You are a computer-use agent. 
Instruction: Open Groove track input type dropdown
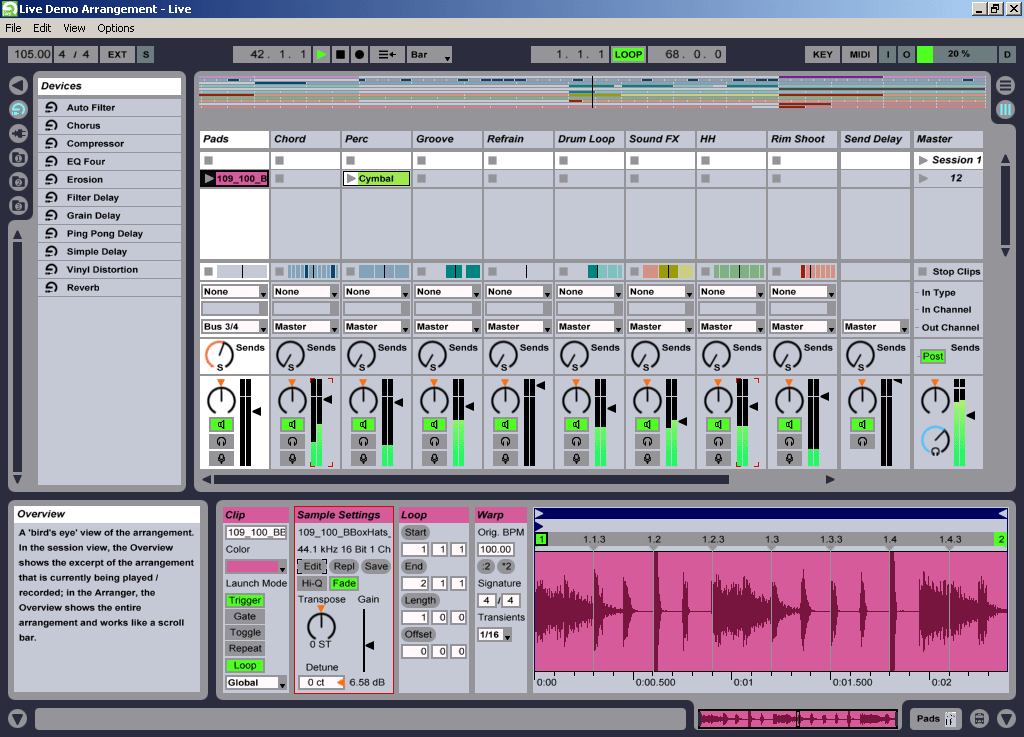click(447, 292)
